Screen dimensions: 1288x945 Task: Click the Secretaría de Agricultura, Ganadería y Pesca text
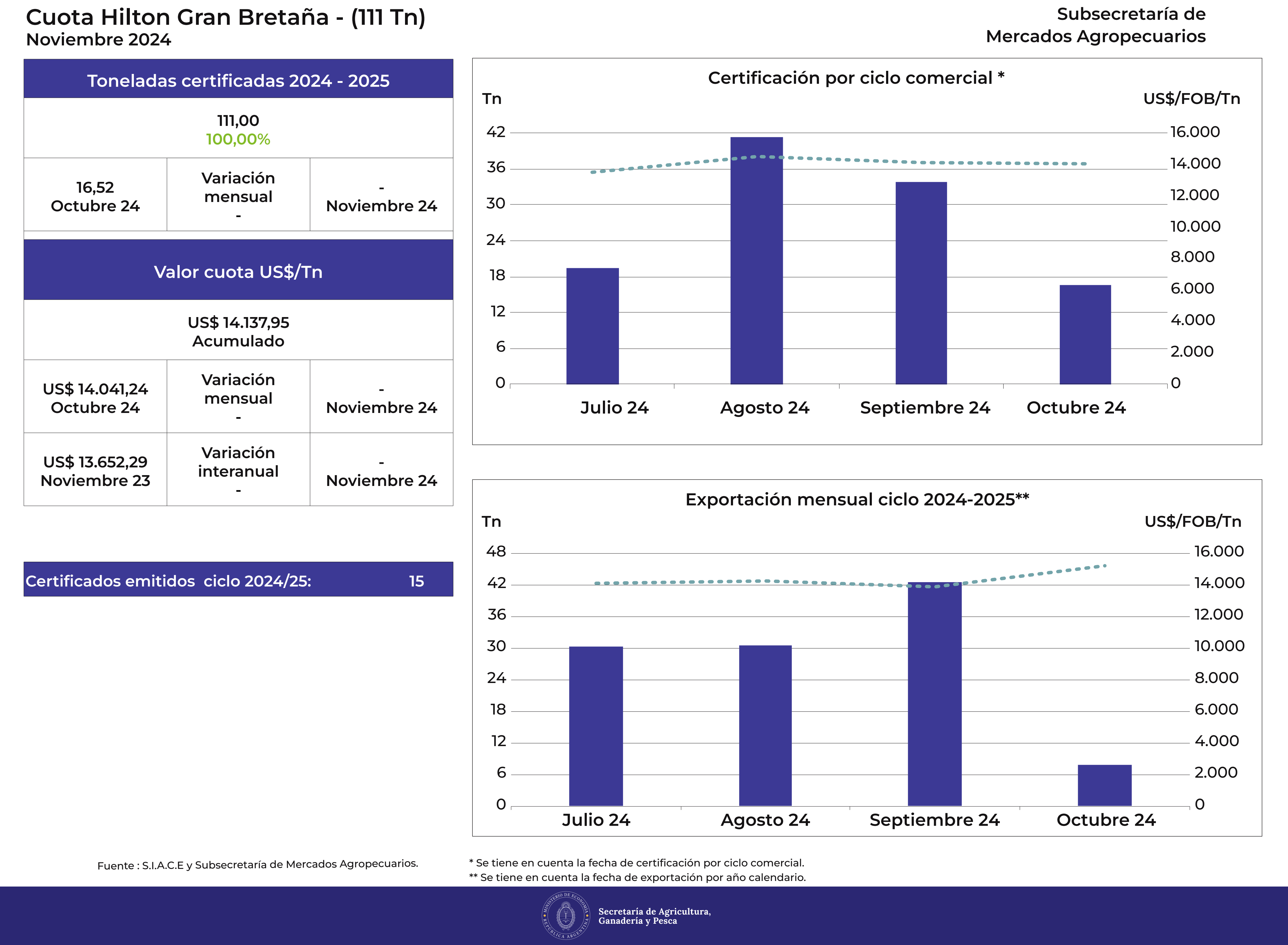pos(655,916)
